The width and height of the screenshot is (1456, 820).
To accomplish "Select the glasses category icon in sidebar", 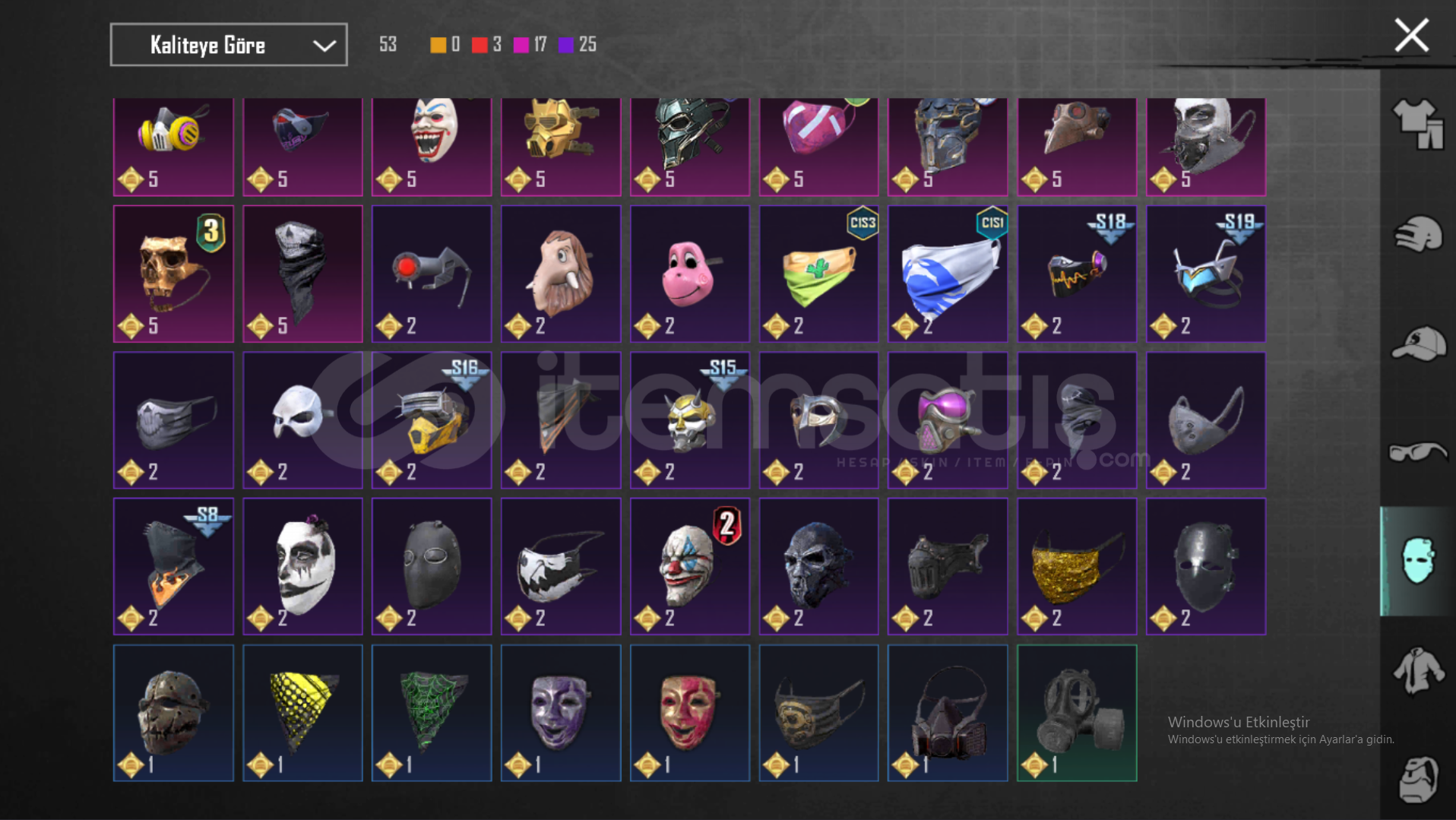I will point(1417,452).
